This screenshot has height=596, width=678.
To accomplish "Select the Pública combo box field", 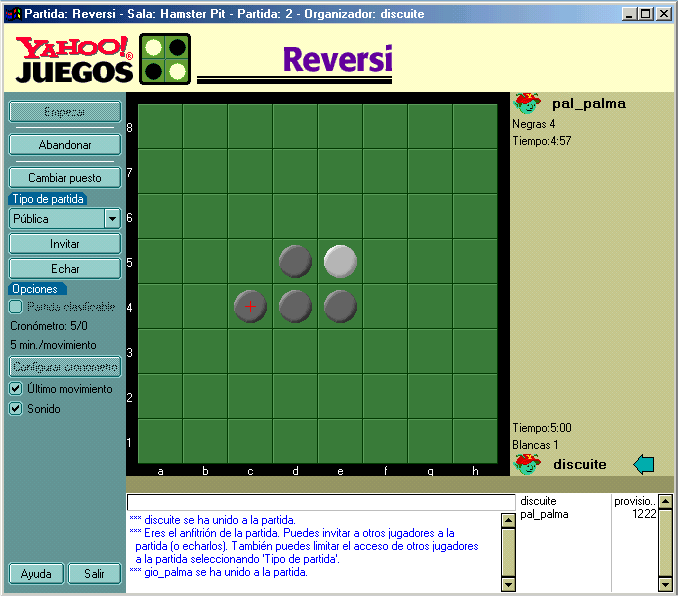I will [56, 218].
